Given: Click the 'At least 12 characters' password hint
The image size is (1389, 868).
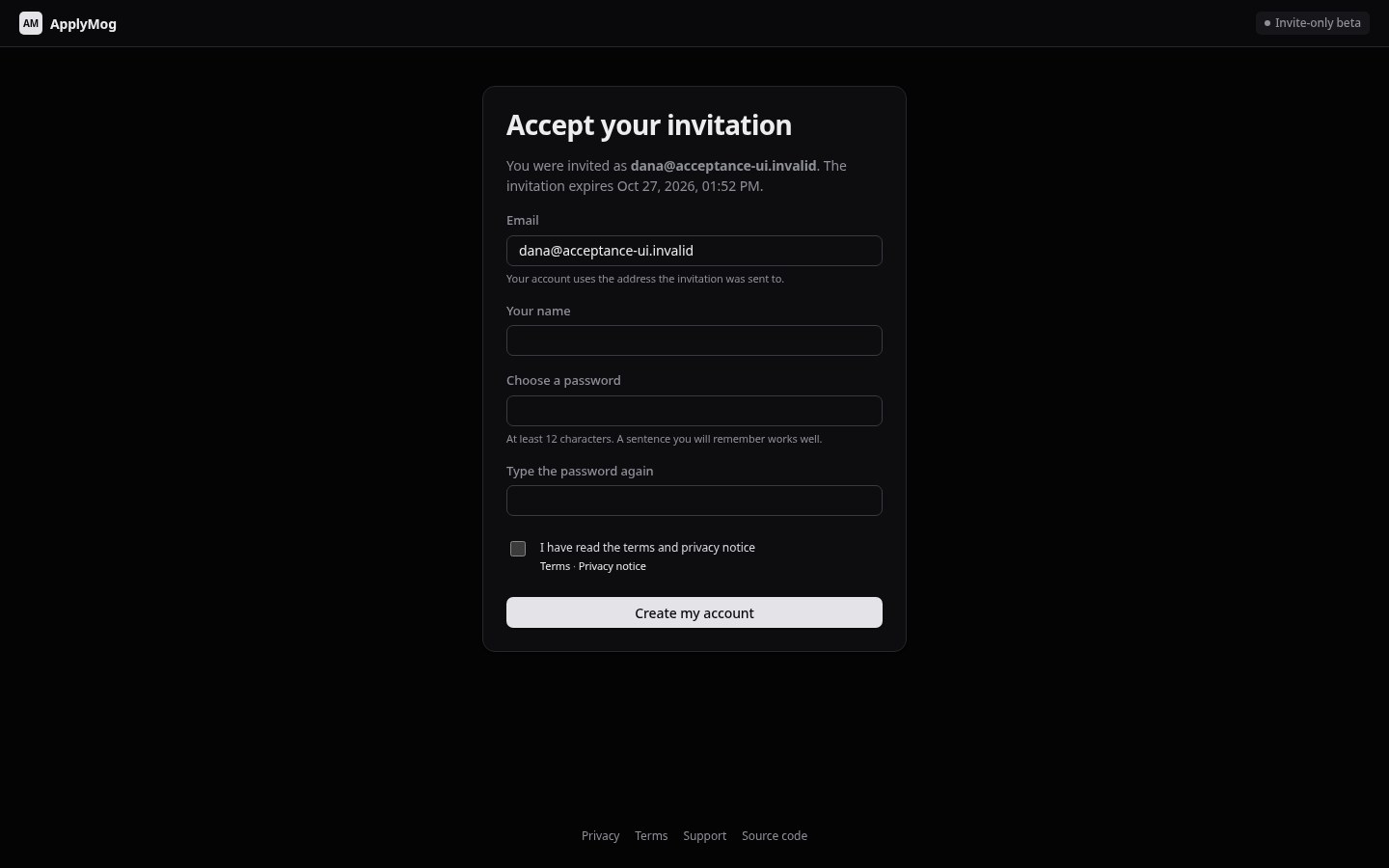Looking at the screenshot, I should pos(664,439).
